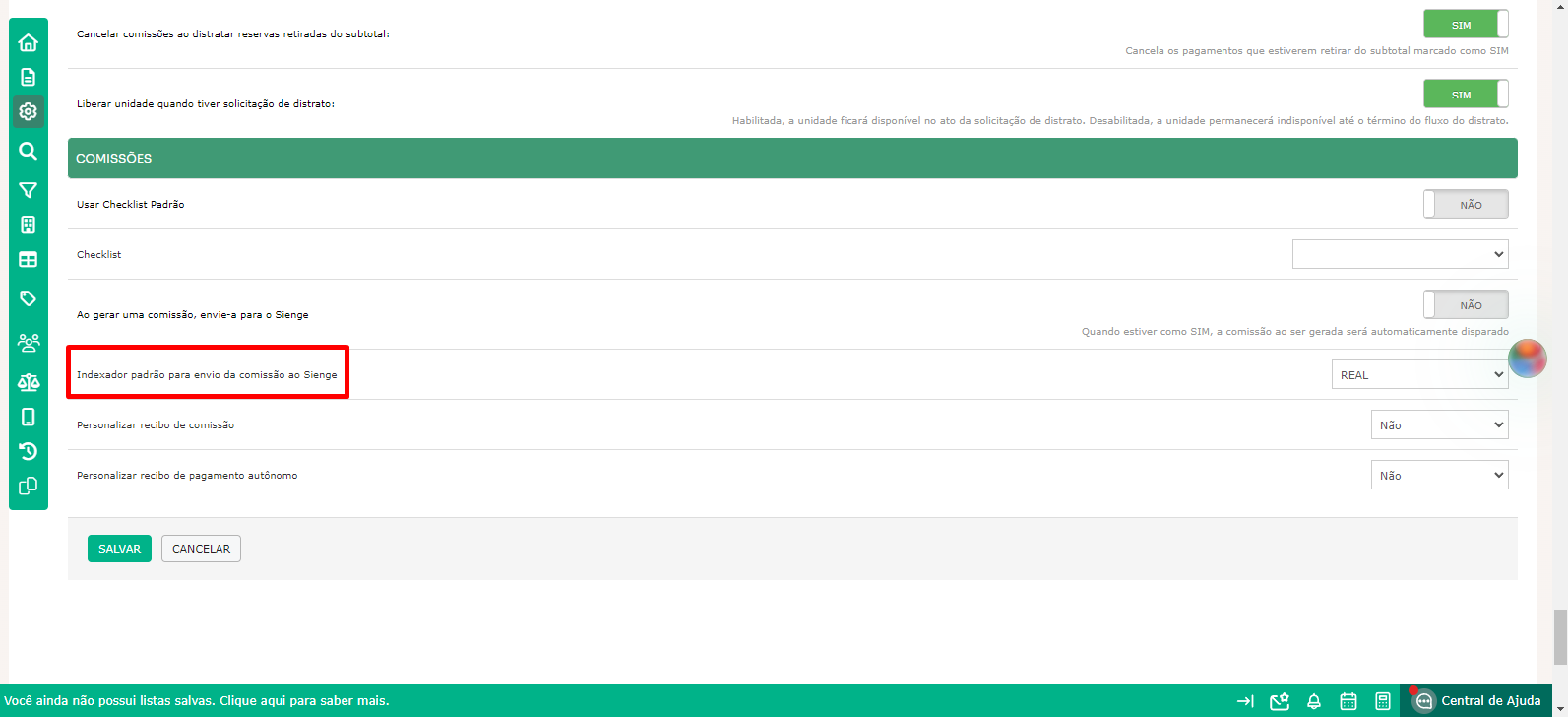Open the document icon in sidebar
The height and width of the screenshot is (717, 1568).
[29, 77]
